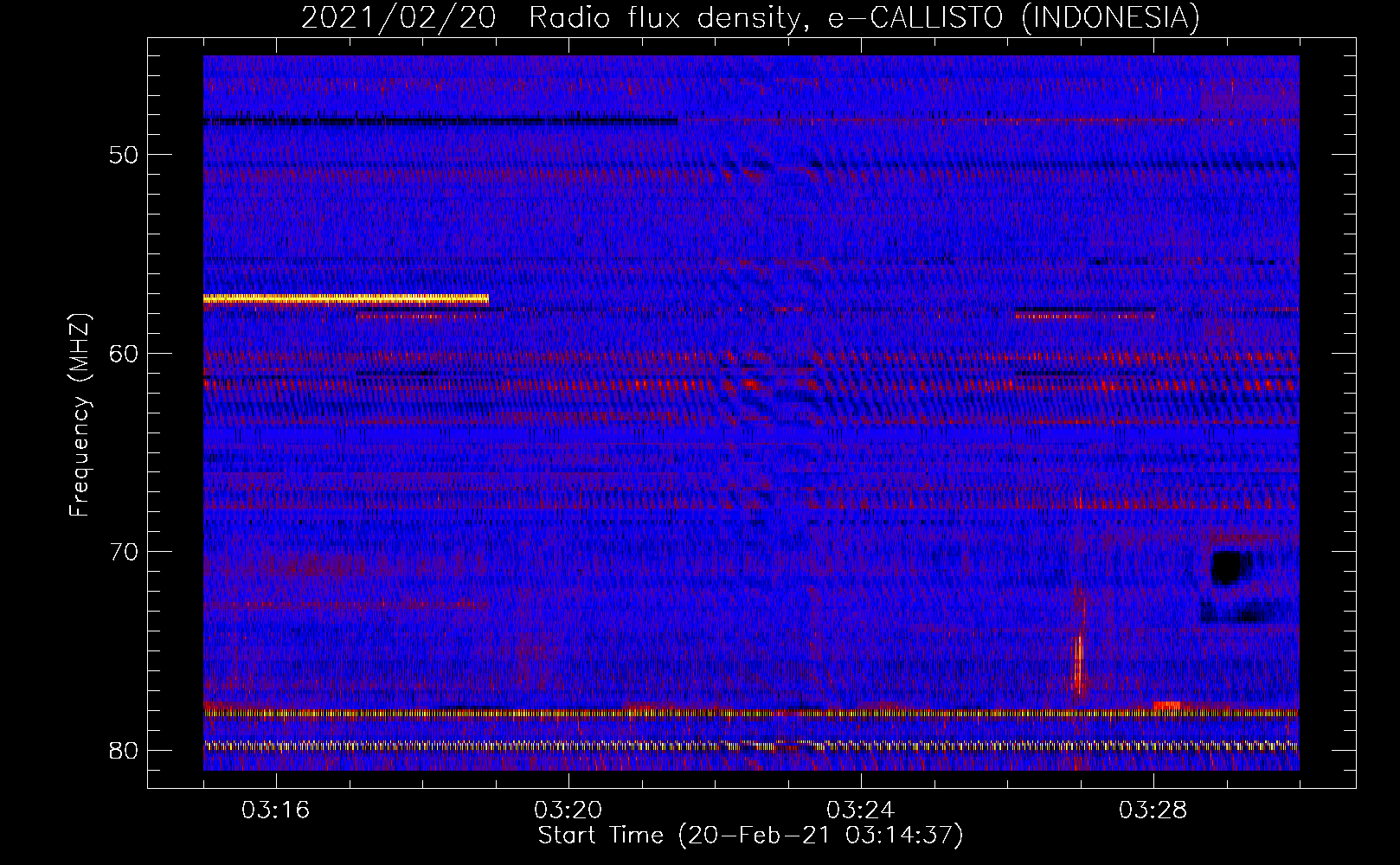Image resolution: width=1400 pixels, height=865 pixels.
Task: Click the 50 frequency tick label
Action: click(124, 155)
